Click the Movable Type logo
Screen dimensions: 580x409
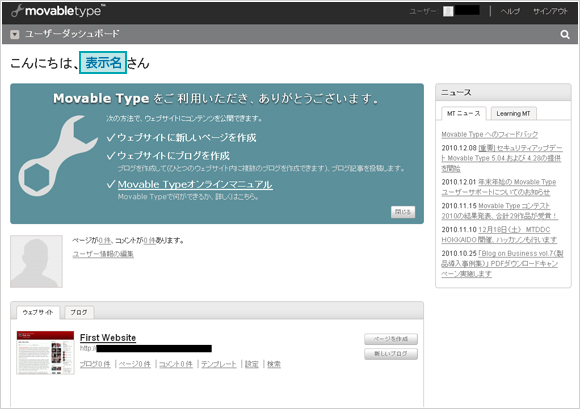click(x=58, y=11)
